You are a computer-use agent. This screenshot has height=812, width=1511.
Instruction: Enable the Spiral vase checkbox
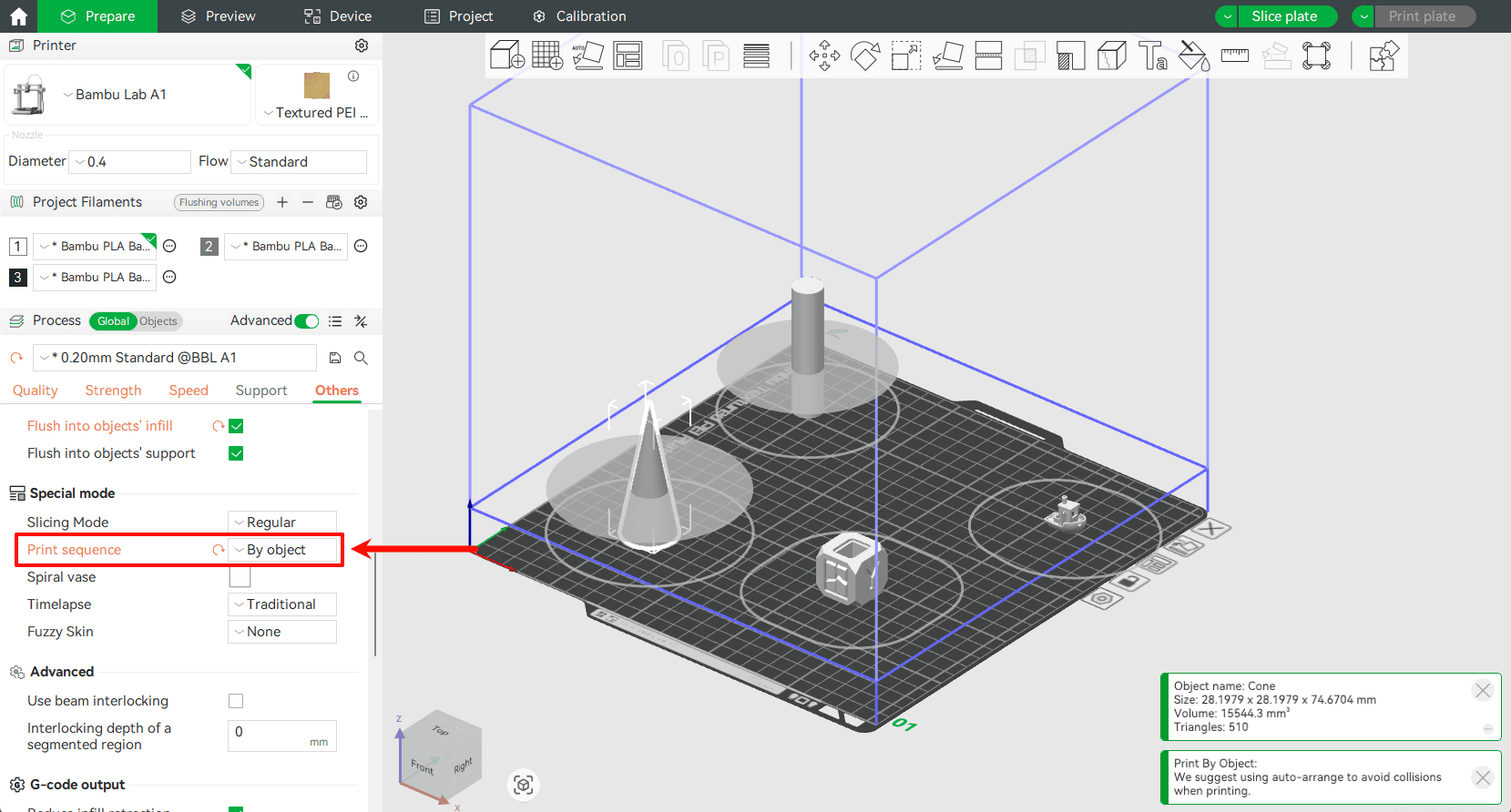pos(240,577)
